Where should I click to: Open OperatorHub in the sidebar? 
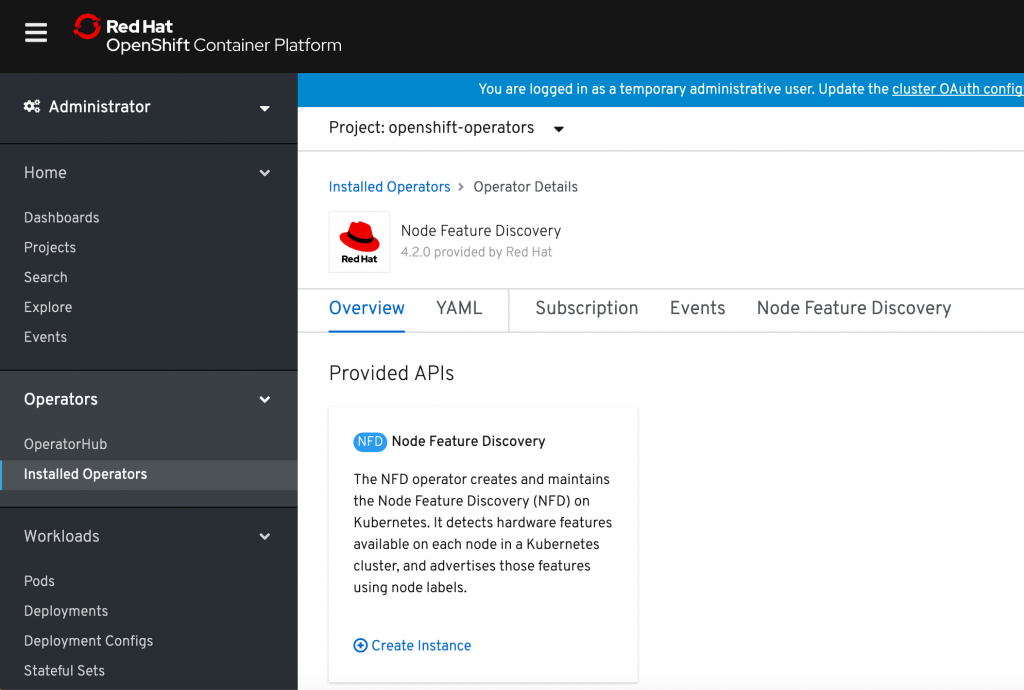coord(65,444)
